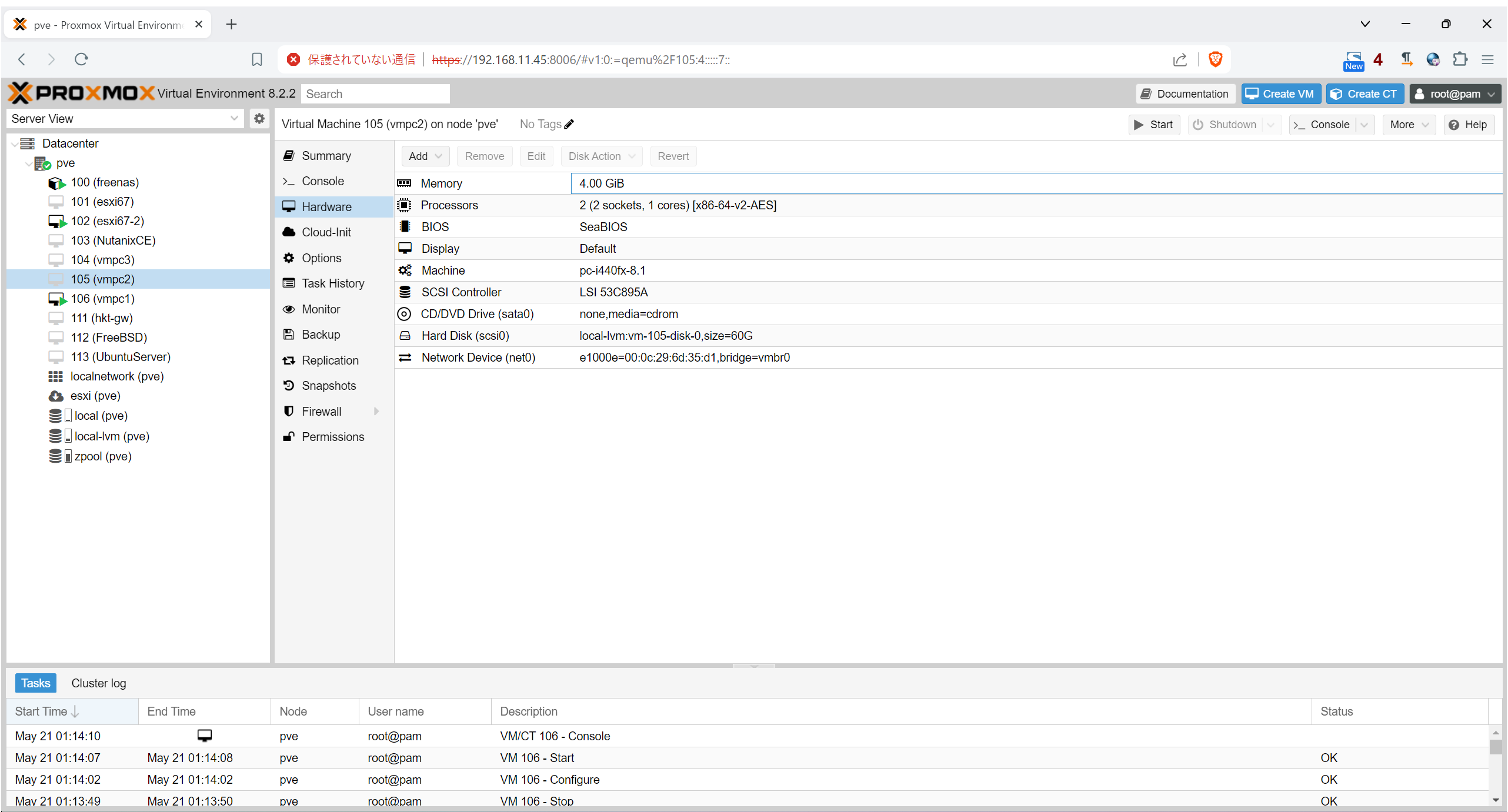This screenshot has width=1508, height=812.
Task: Click the share page icon
Action: point(1180,59)
